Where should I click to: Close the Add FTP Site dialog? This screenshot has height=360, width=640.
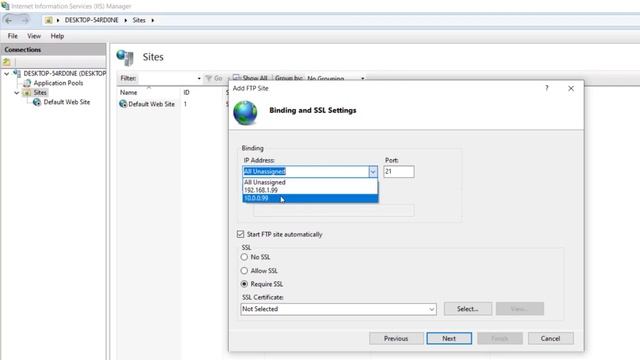click(571, 88)
